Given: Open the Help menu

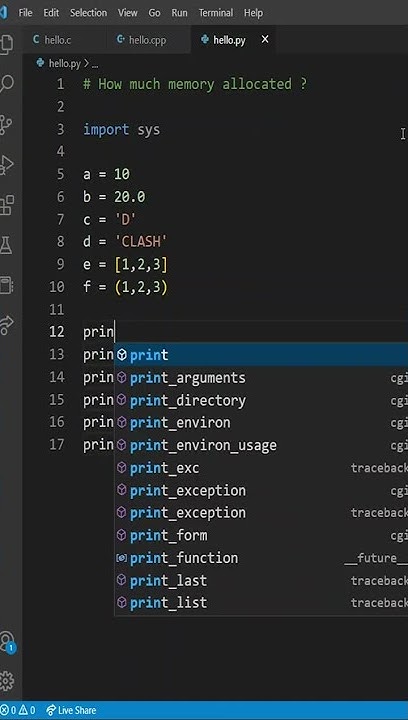Looking at the screenshot, I should click(253, 13).
